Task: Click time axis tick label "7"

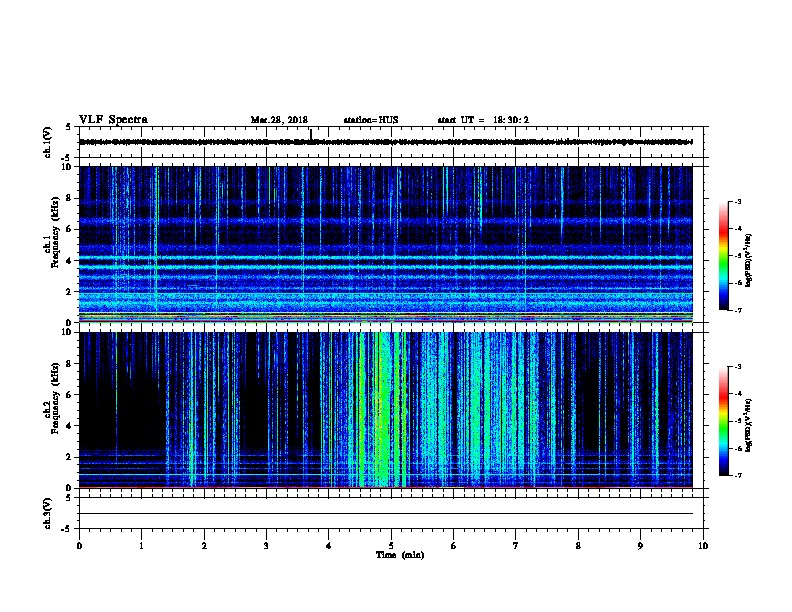Action: (x=516, y=546)
